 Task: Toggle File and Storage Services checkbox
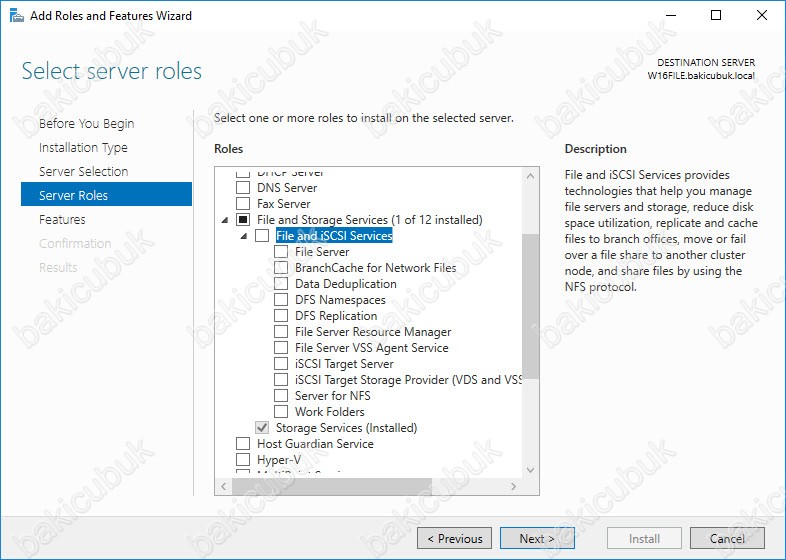pos(243,220)
